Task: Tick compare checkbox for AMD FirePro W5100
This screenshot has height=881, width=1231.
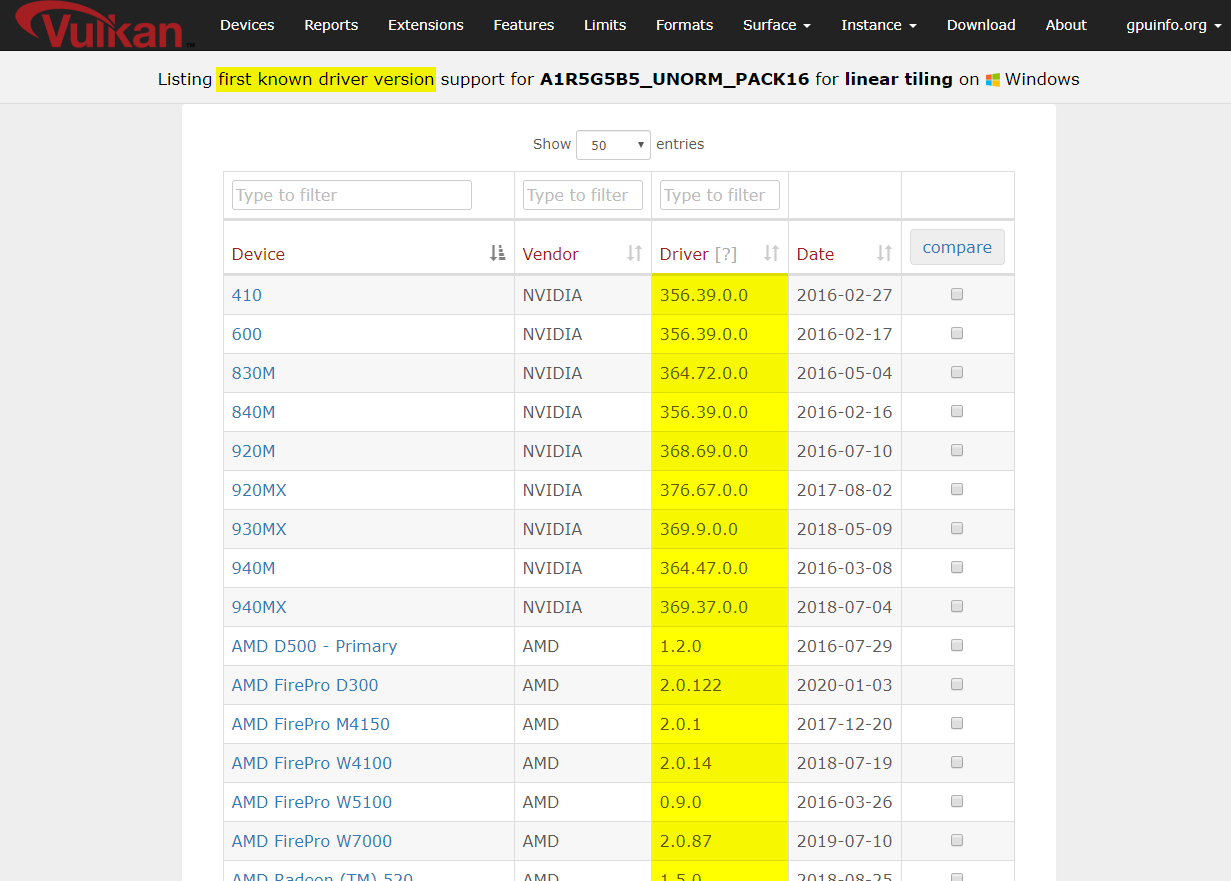Action: (x=957, y=801)
